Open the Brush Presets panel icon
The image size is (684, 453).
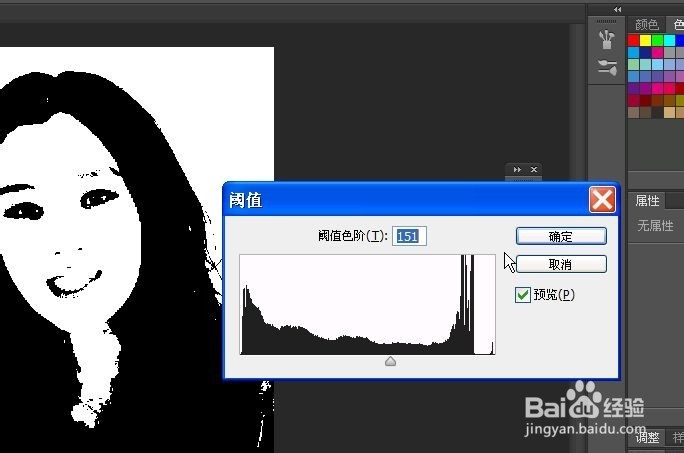[x=606, y=39]
